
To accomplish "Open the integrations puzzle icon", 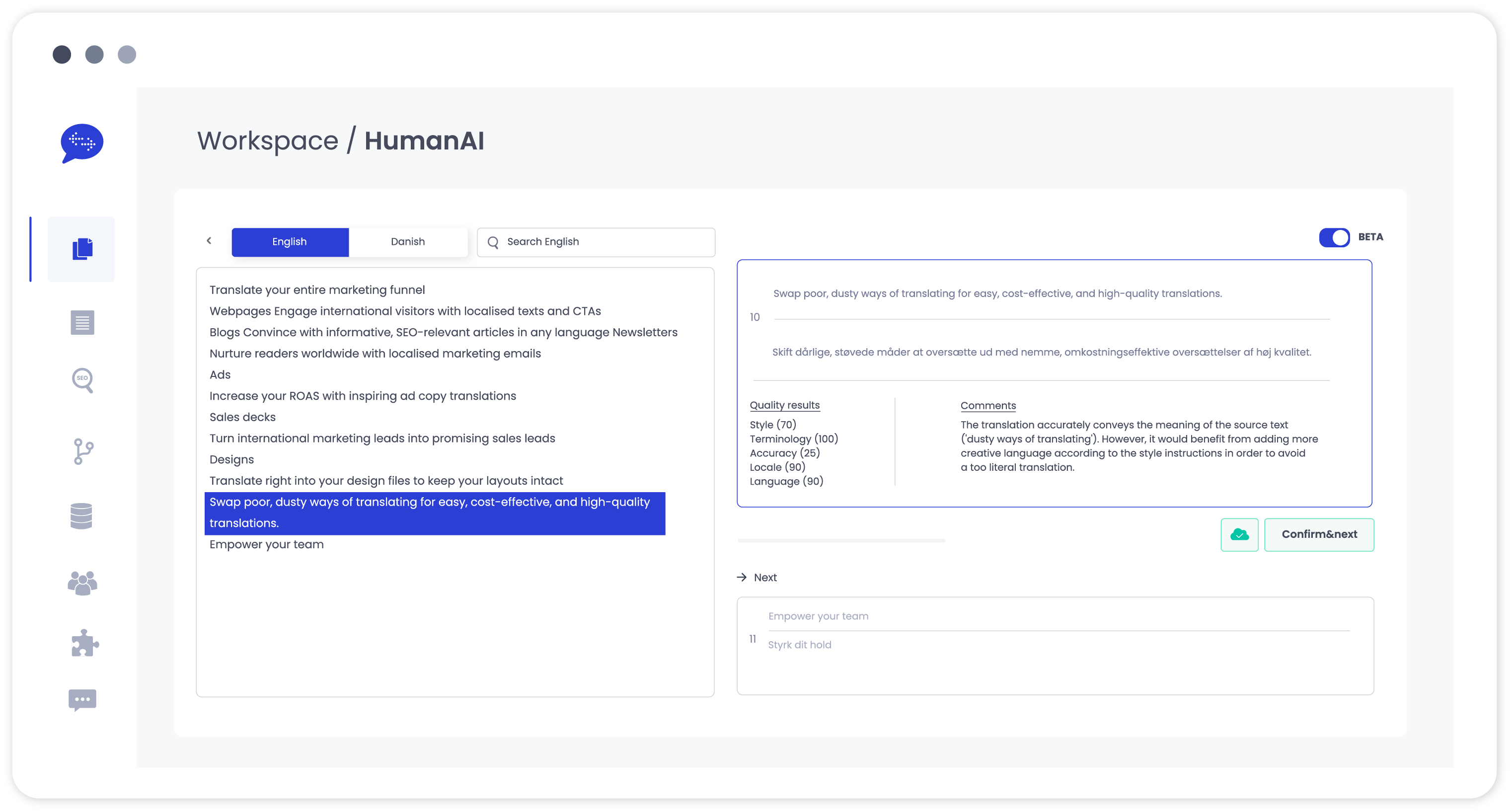I will 83,643.
